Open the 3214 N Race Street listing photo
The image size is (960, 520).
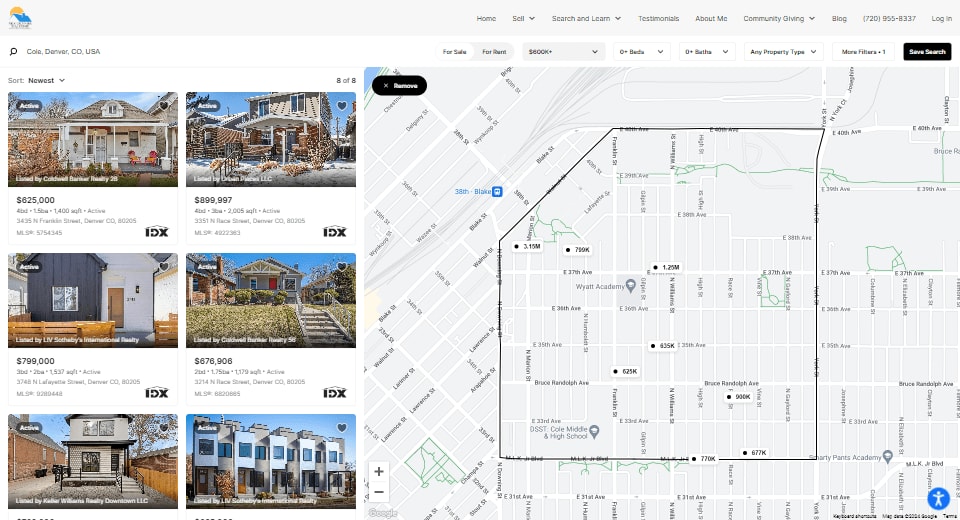(x=271, y=301)
